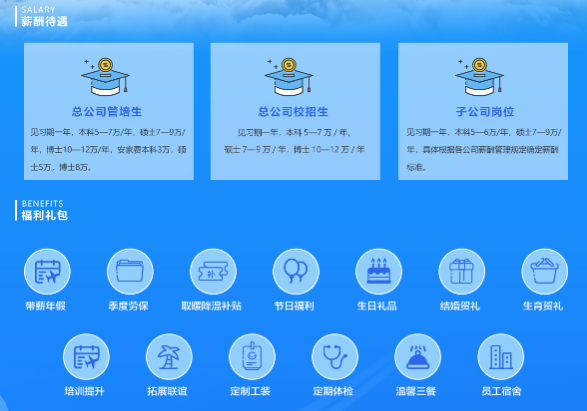Viewport: 587px width, 411px height.
Task: Click the 定期体检 label
Action: (x=333, y=391)
